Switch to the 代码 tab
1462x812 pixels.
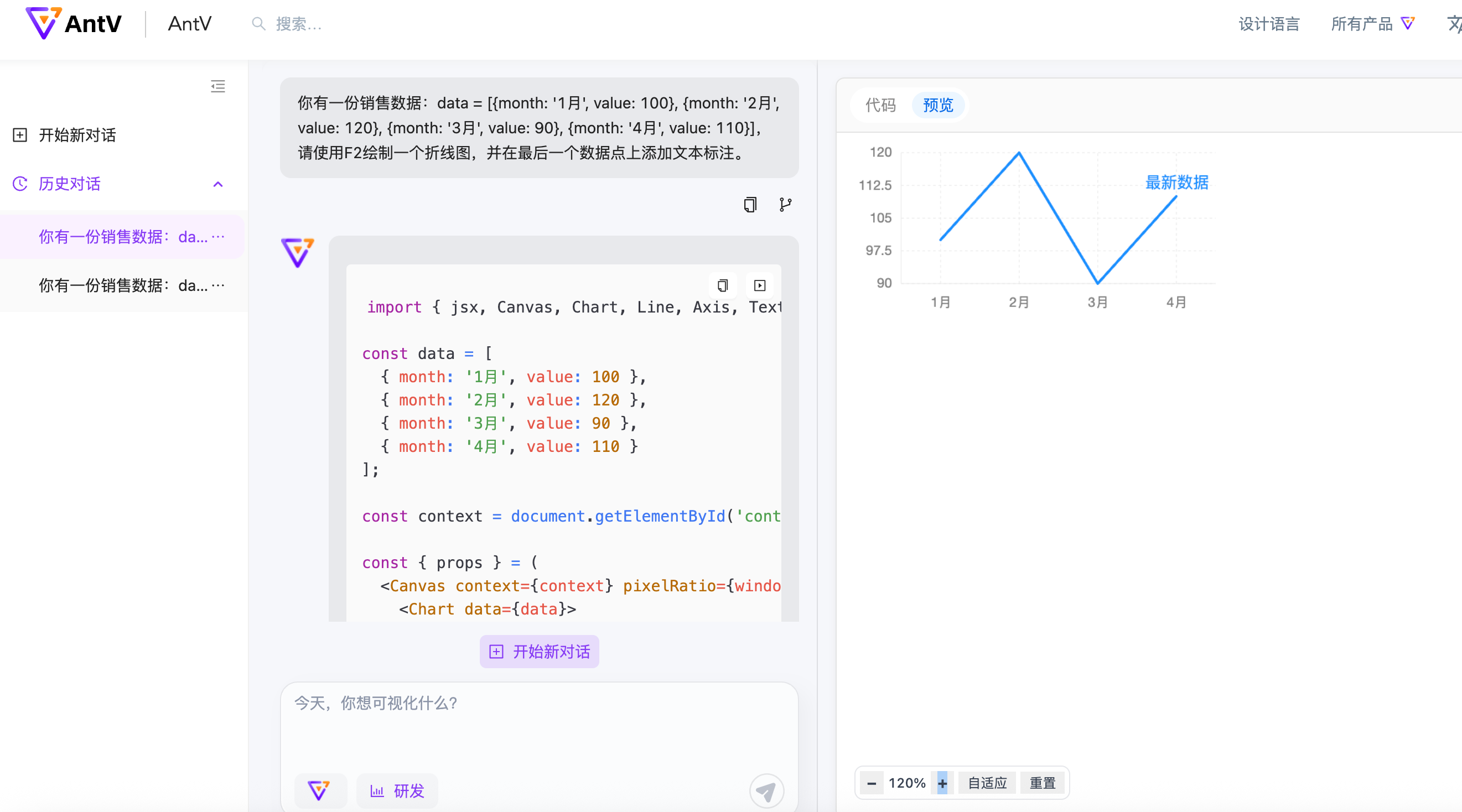[880, 105]
